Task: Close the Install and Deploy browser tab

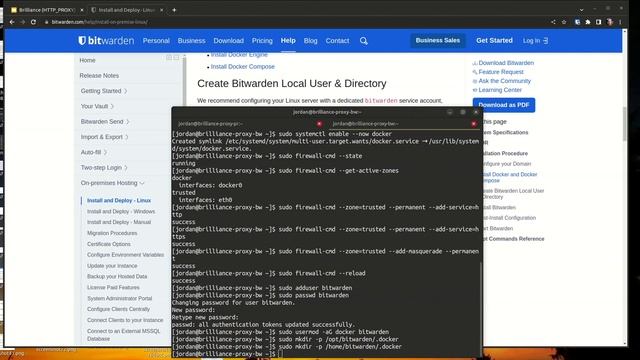Action: click(x=162, y=10)
